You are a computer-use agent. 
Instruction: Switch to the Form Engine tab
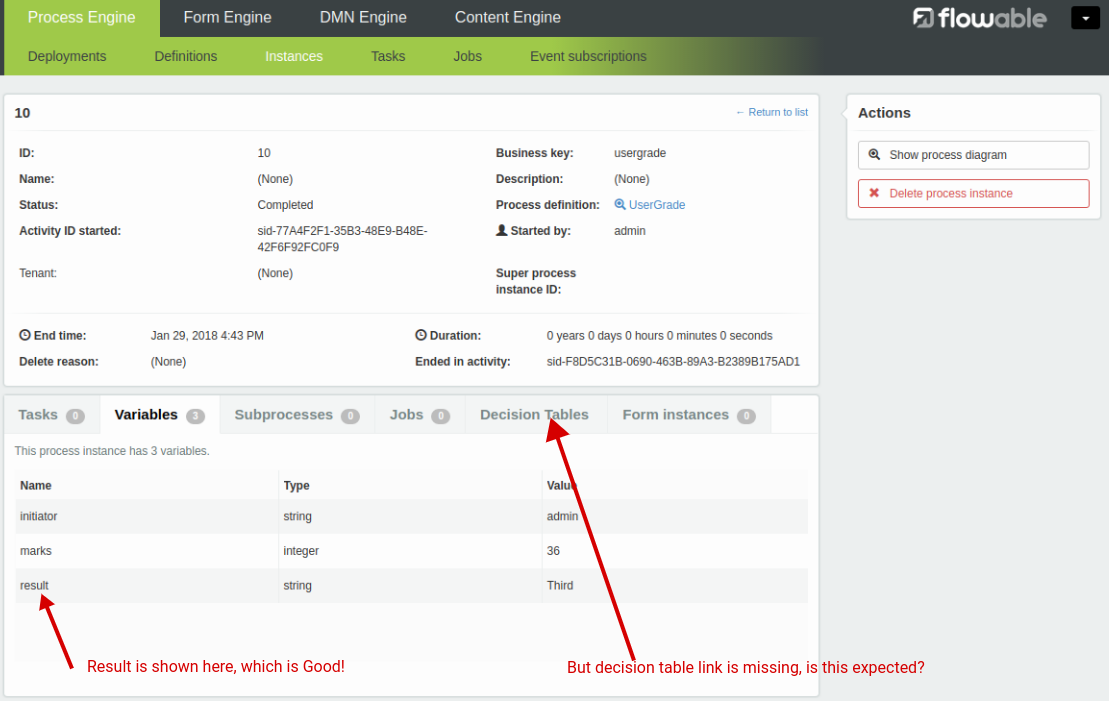pyautogui.click(x=227, y=18)
